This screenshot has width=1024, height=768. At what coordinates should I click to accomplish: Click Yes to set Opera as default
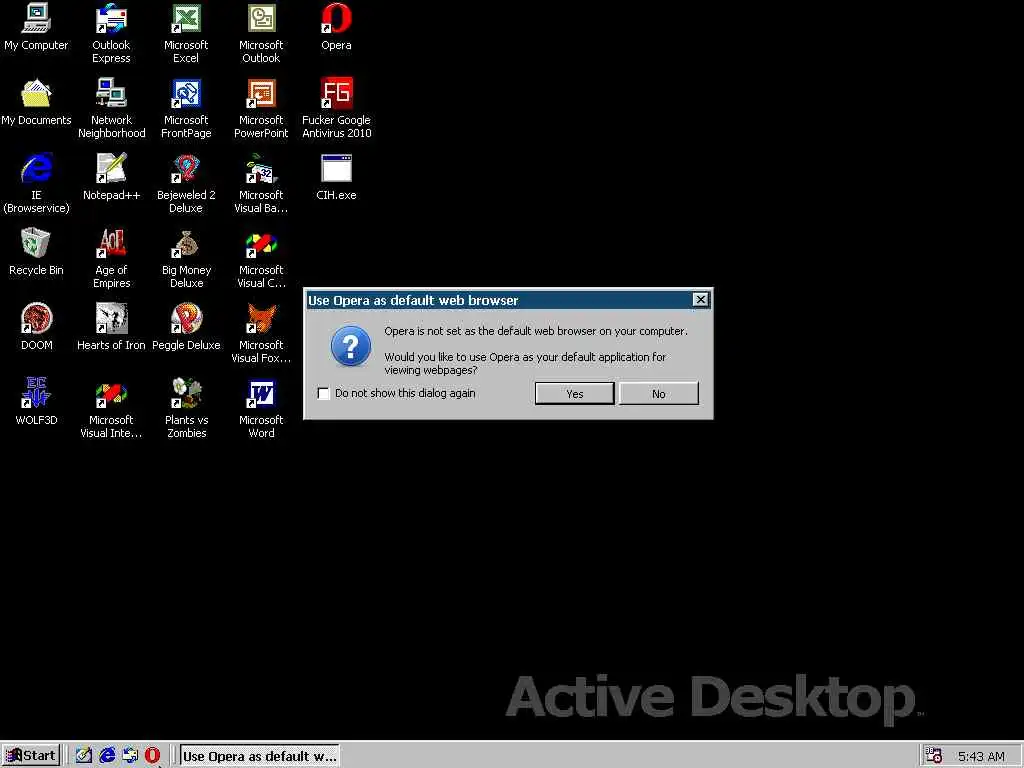tap(575, 394)
